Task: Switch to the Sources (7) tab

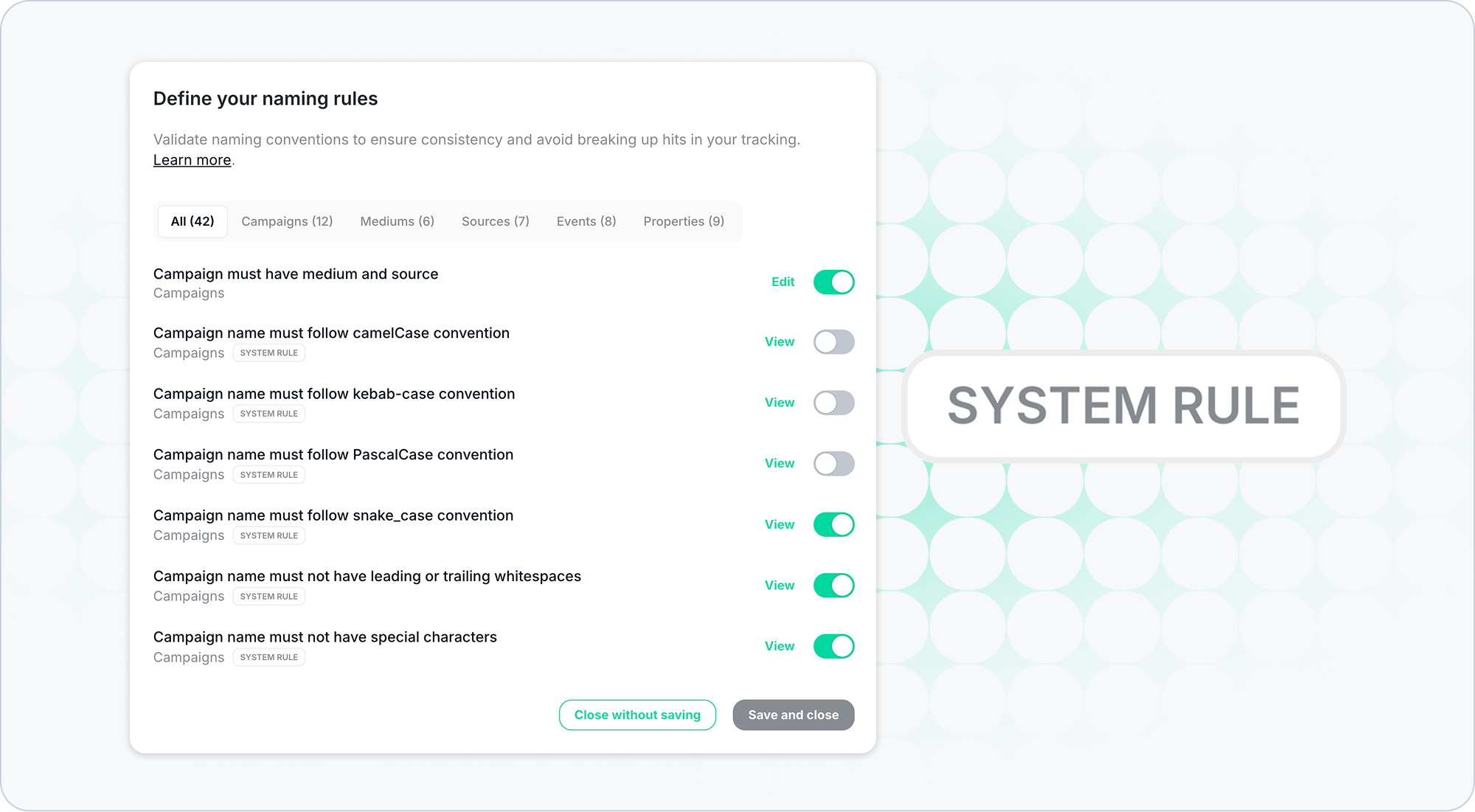Action: pos(495,221)
